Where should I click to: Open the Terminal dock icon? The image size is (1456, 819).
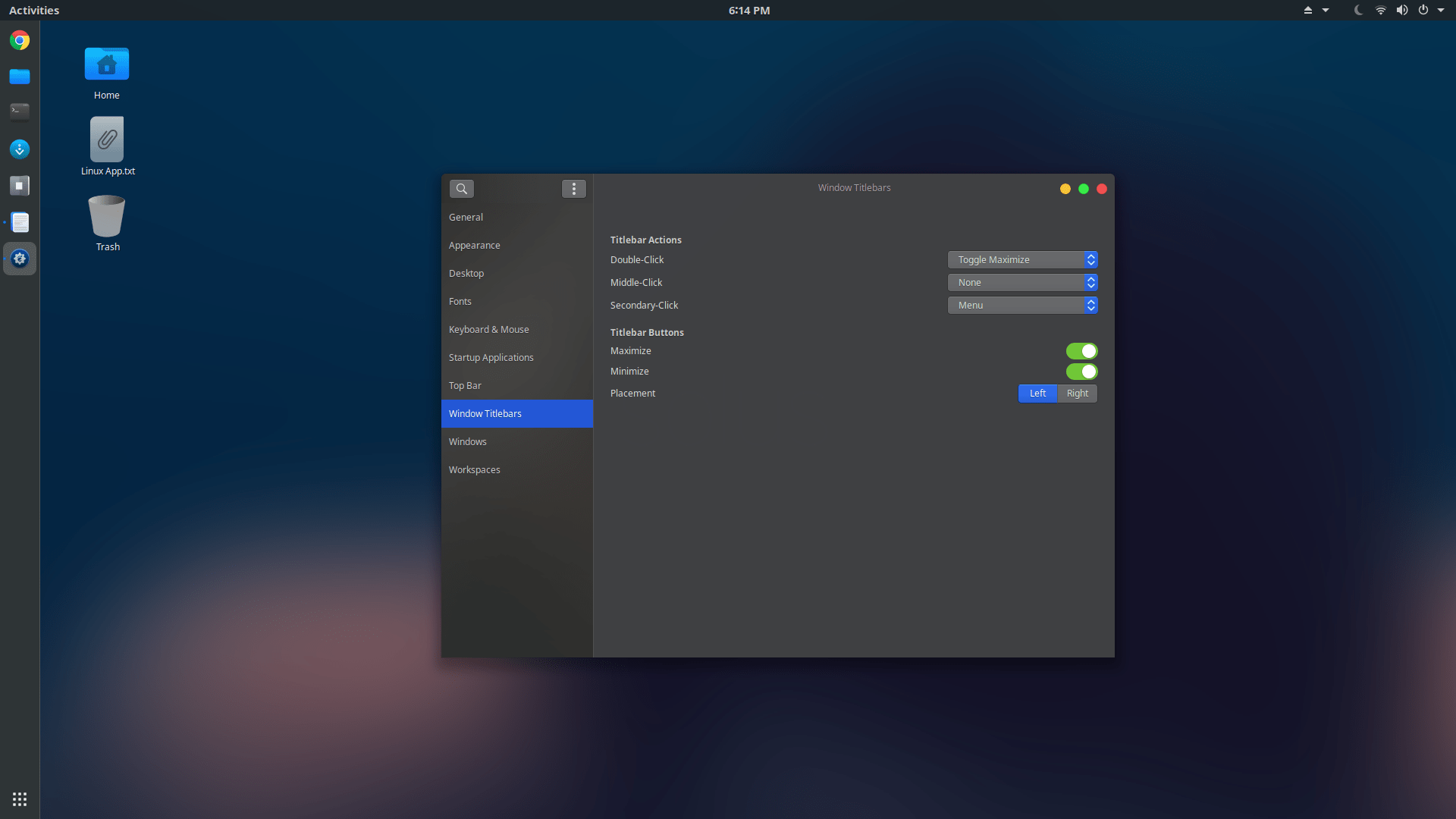20,111
